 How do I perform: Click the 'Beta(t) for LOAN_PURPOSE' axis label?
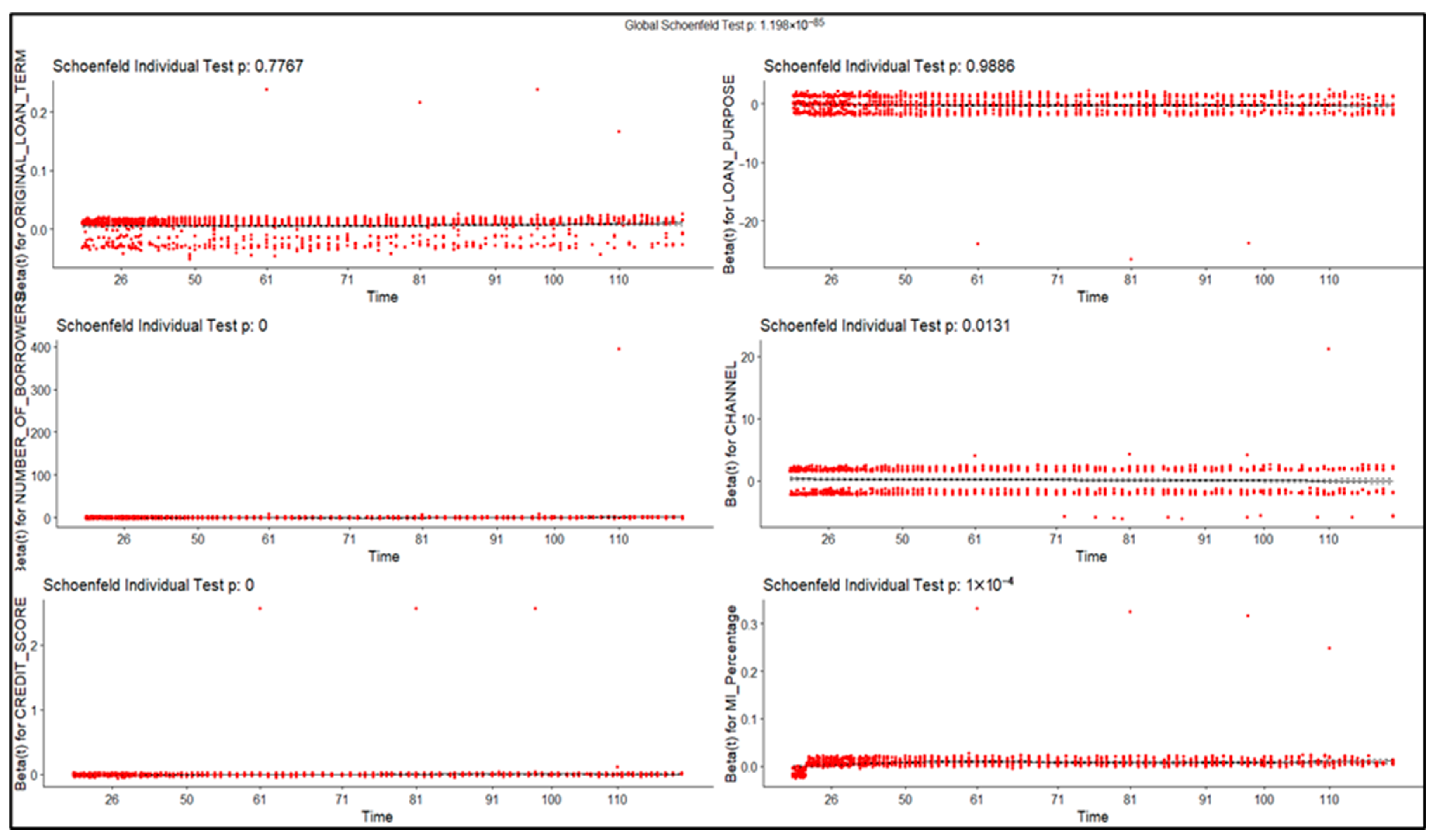(728, 175)
